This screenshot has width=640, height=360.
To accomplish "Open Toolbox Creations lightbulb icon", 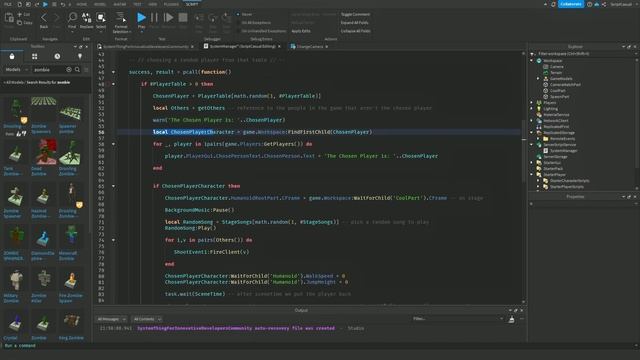I will (80, 56).
